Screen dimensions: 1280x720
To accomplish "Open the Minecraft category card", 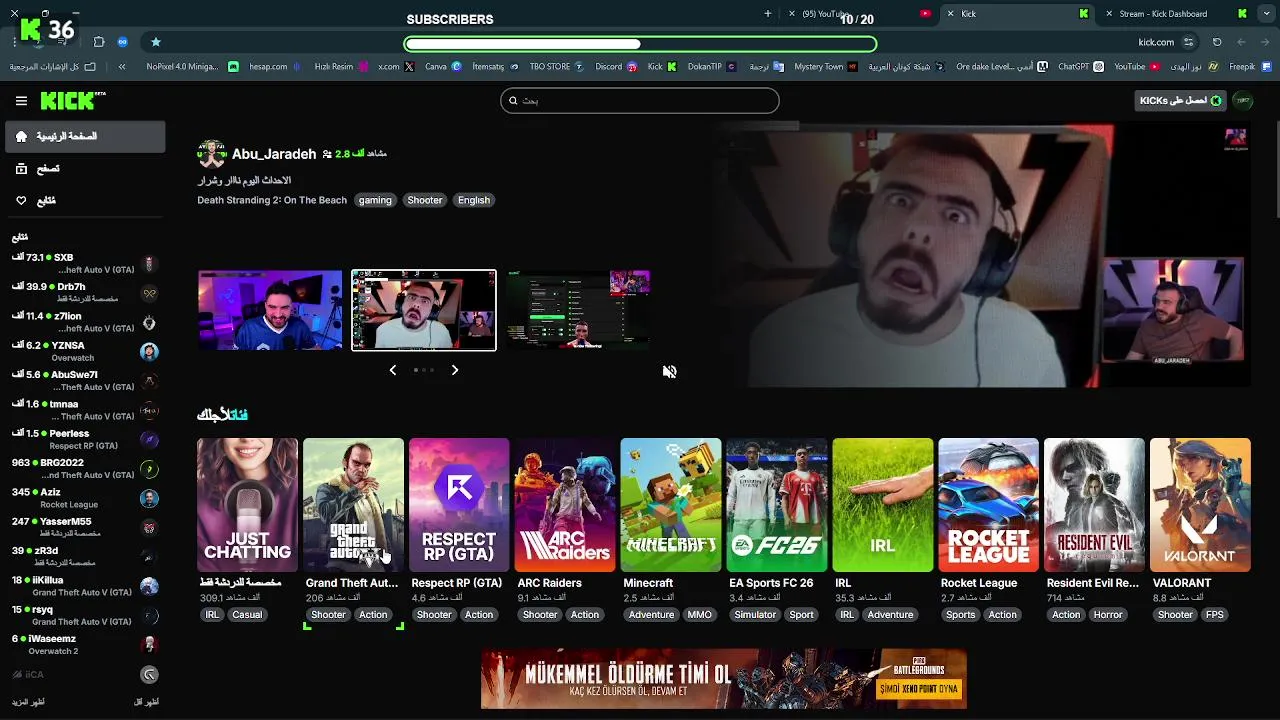I will pos(671,505).
